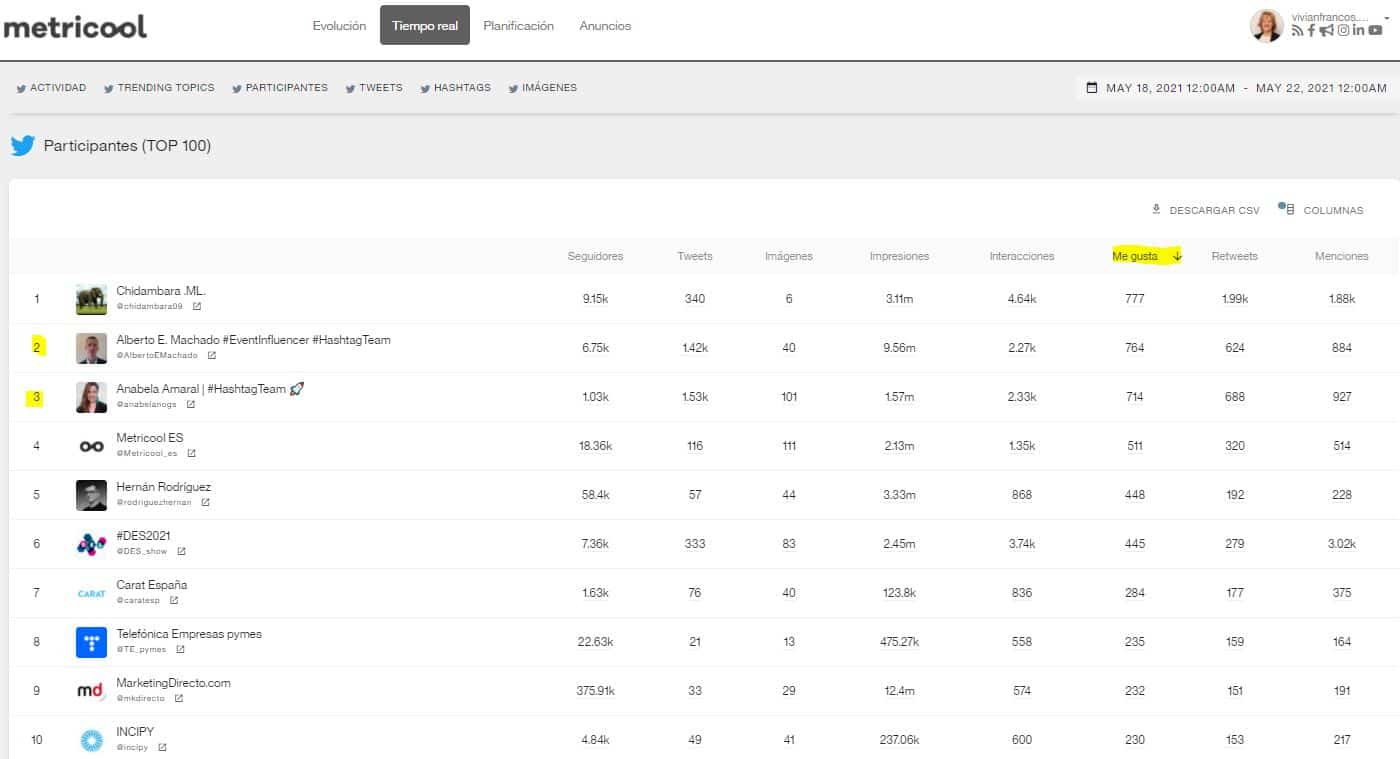Click Anabela Amaral avatar photo
This screenshot has width=1400, height=759.
(91, 397)
